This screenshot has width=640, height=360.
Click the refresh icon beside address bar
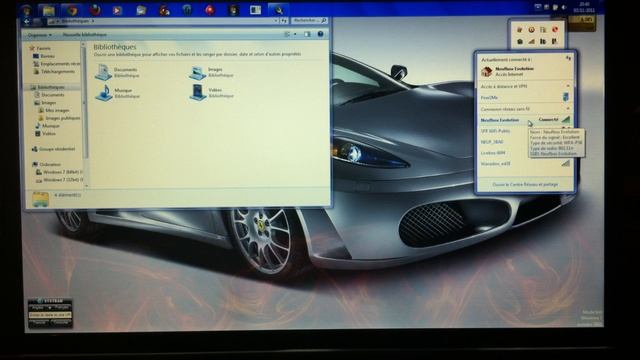pyautogui.click(x=284, y=20)
